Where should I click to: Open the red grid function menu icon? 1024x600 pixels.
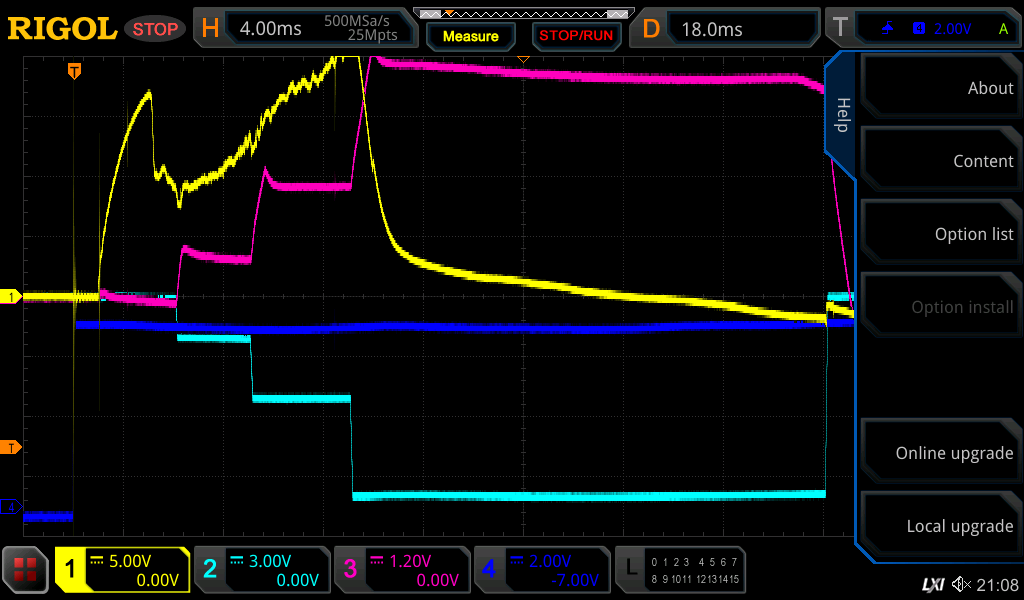coord(26,570)
